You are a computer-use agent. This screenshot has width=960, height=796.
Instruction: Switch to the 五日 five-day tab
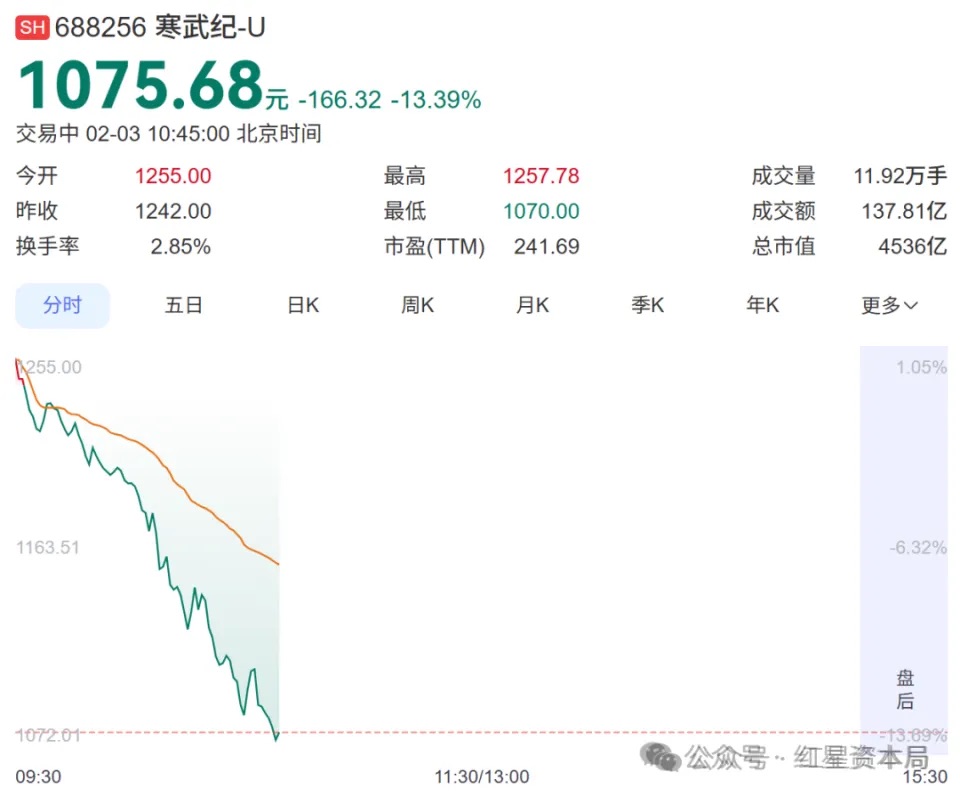[184, 306]
